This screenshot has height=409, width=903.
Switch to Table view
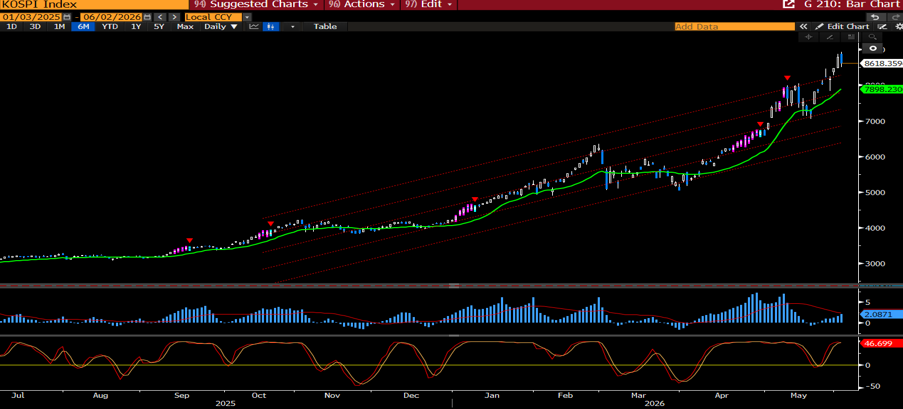pyautogui.click(x=325, y=26)
